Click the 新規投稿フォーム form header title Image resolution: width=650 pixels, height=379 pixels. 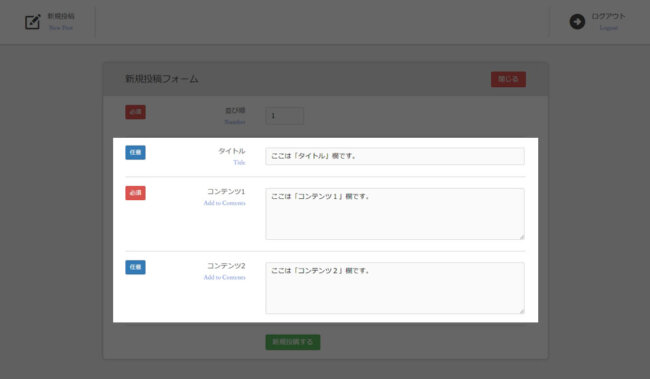click(162, 79)
